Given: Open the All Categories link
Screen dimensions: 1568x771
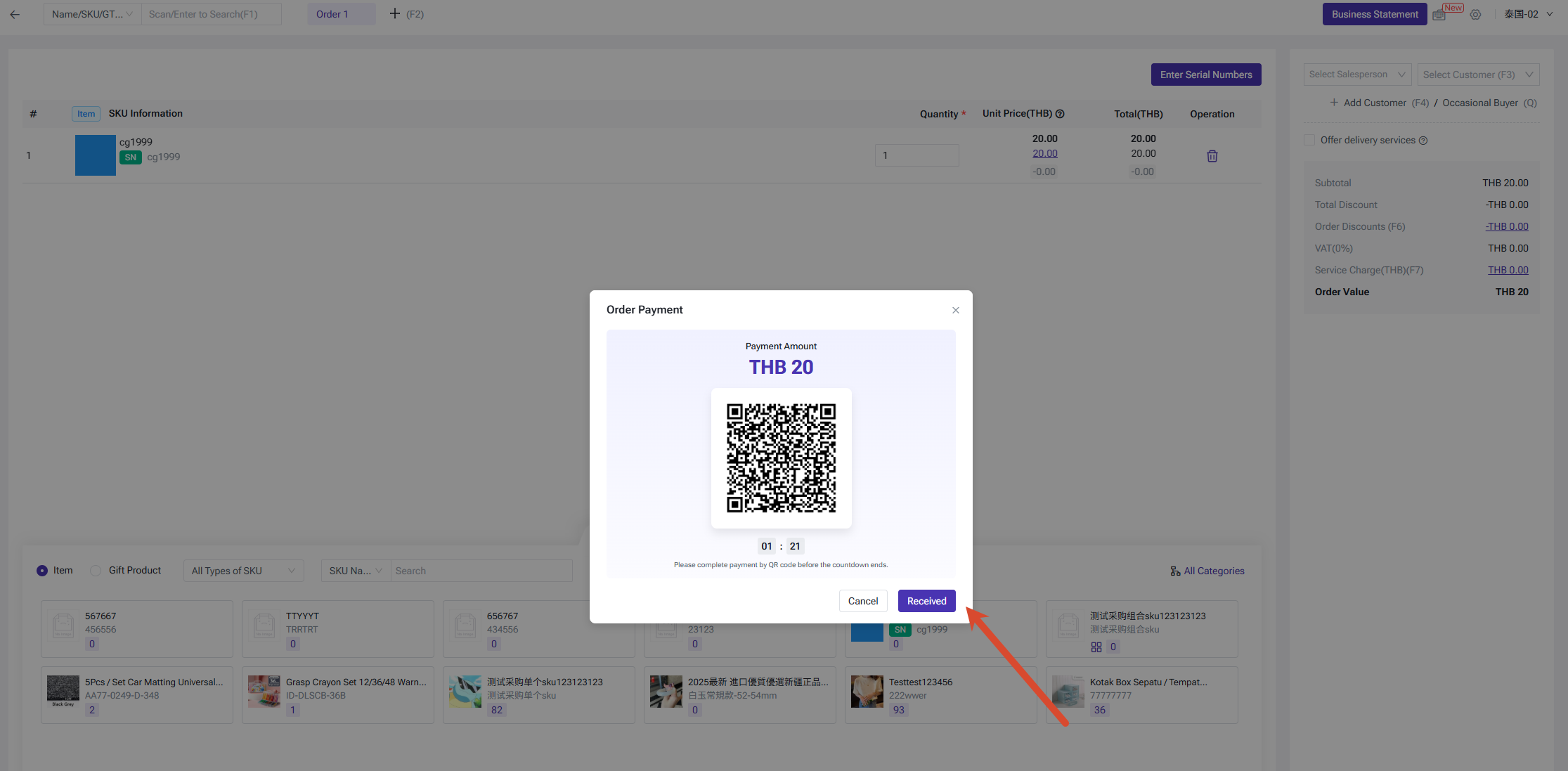Looking at the screenshot, I should coord(1214,571).
